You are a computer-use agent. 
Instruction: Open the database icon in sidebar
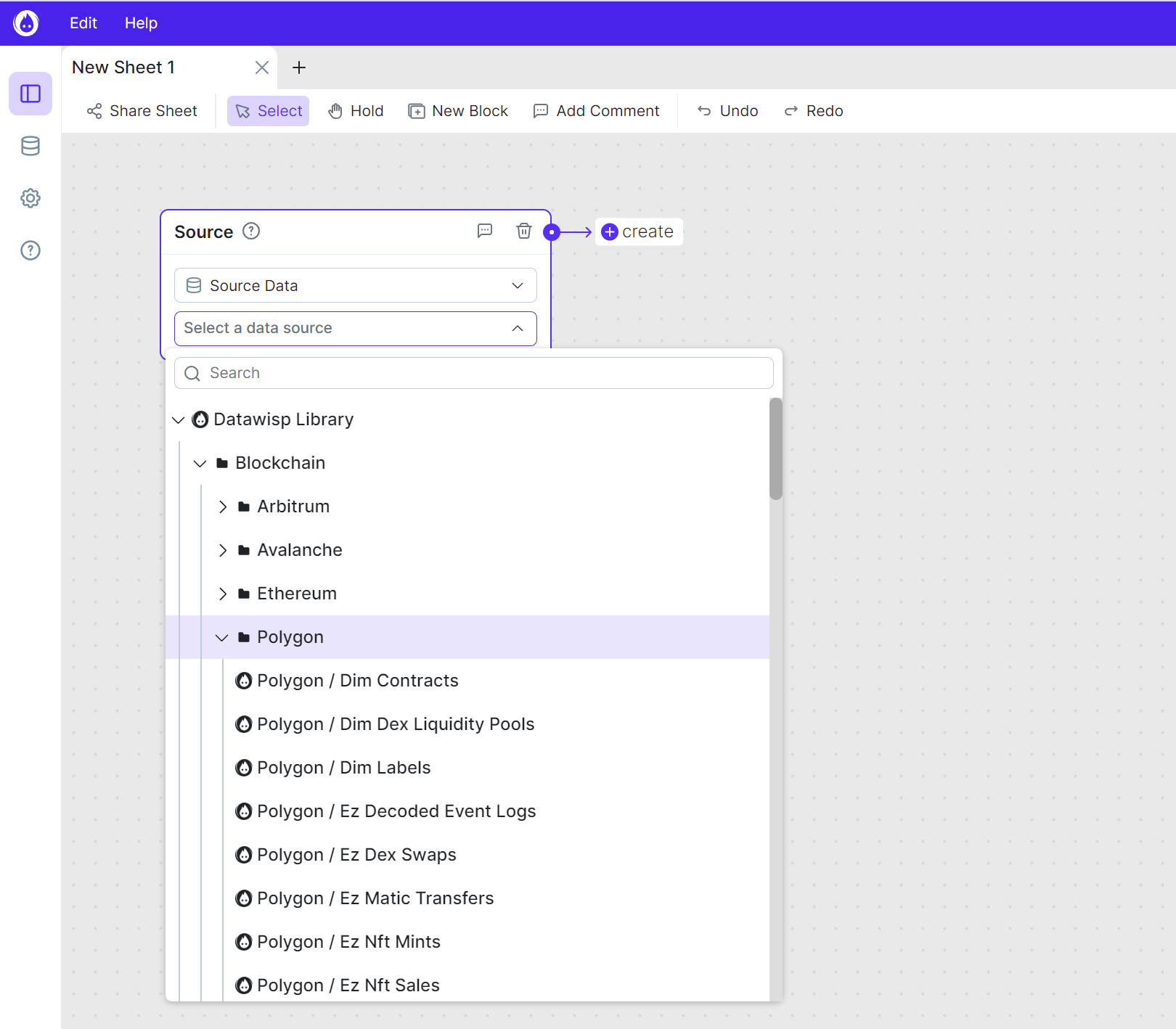[30, 146]
